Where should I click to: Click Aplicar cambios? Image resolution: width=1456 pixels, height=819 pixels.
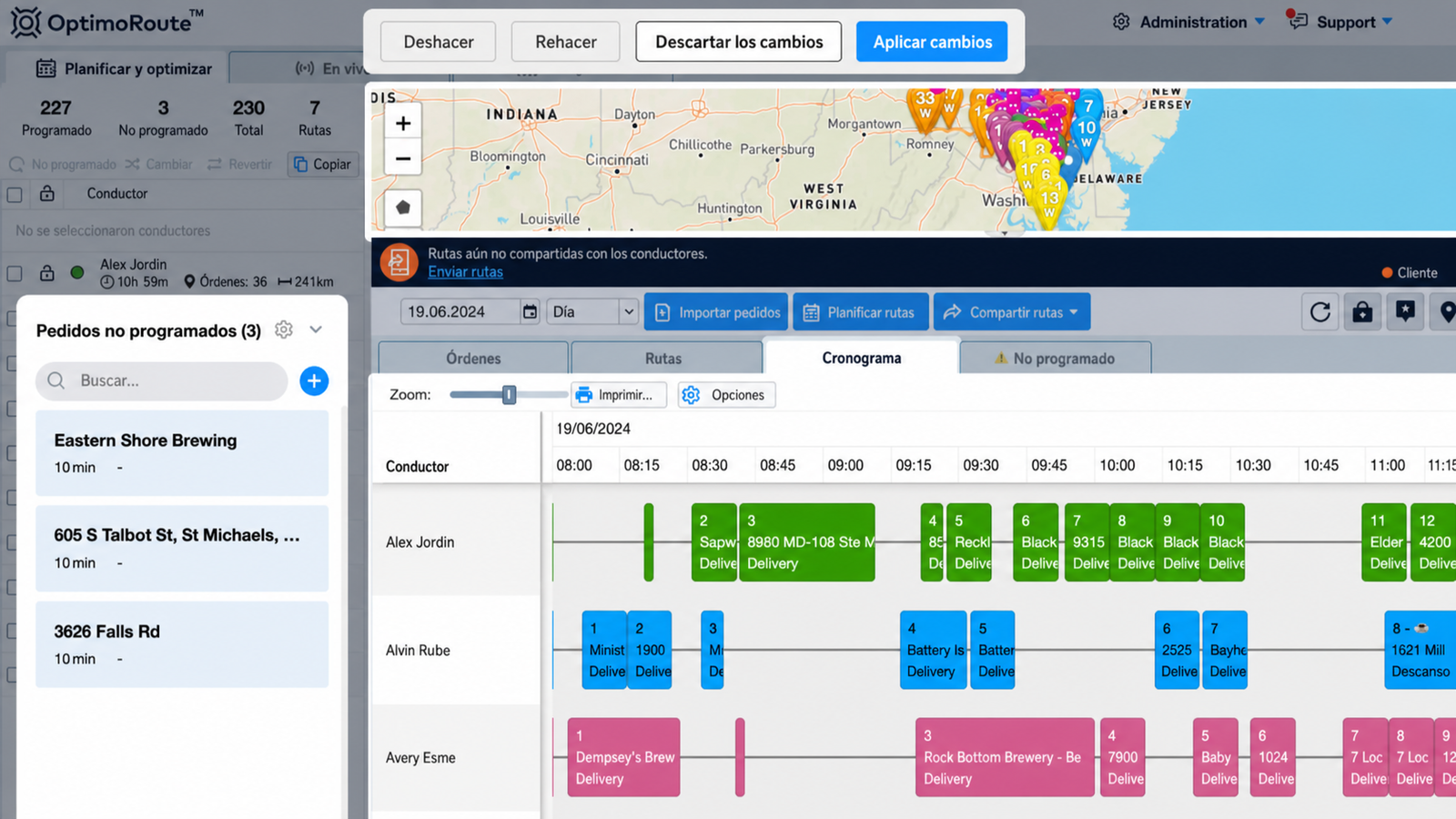(932, 42)
